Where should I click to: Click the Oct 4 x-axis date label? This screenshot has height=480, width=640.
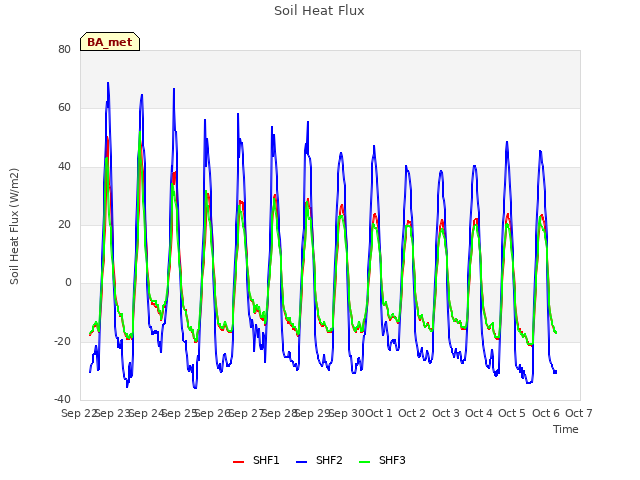(x=479, y=413)
